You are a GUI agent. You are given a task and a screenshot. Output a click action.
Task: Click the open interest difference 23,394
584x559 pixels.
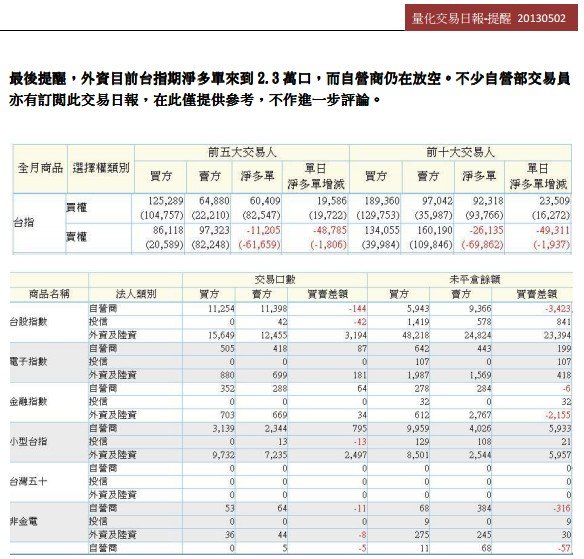(x=557, y=335)
